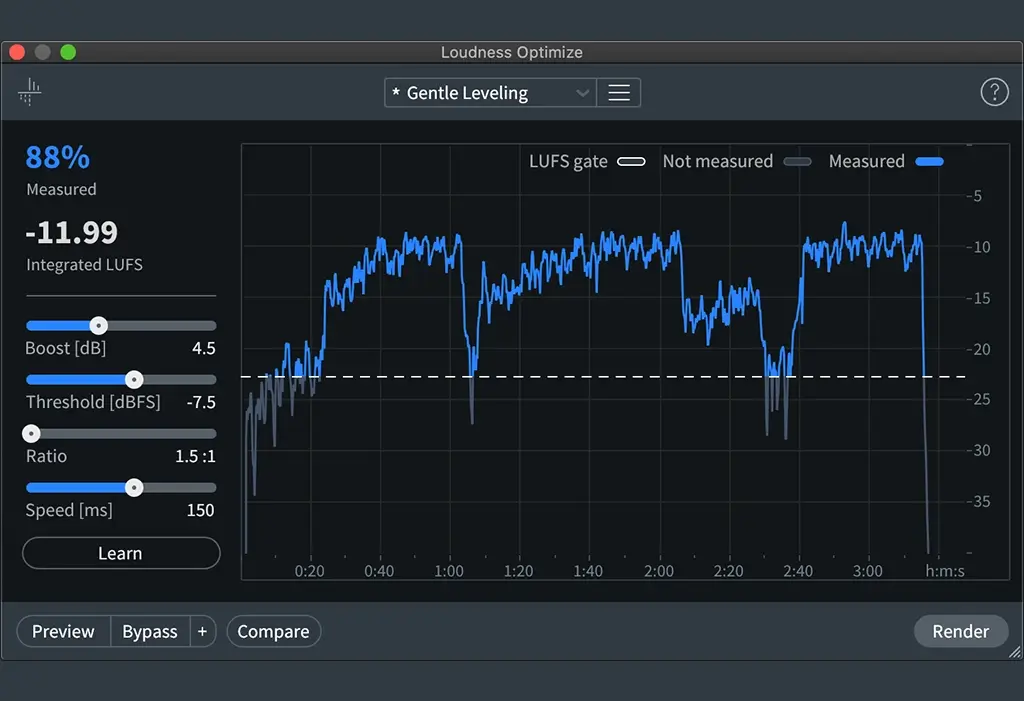This screenshot has height=701, width=1024.
Task: Click the Threshold value -7.5
Action: [201, 402]
